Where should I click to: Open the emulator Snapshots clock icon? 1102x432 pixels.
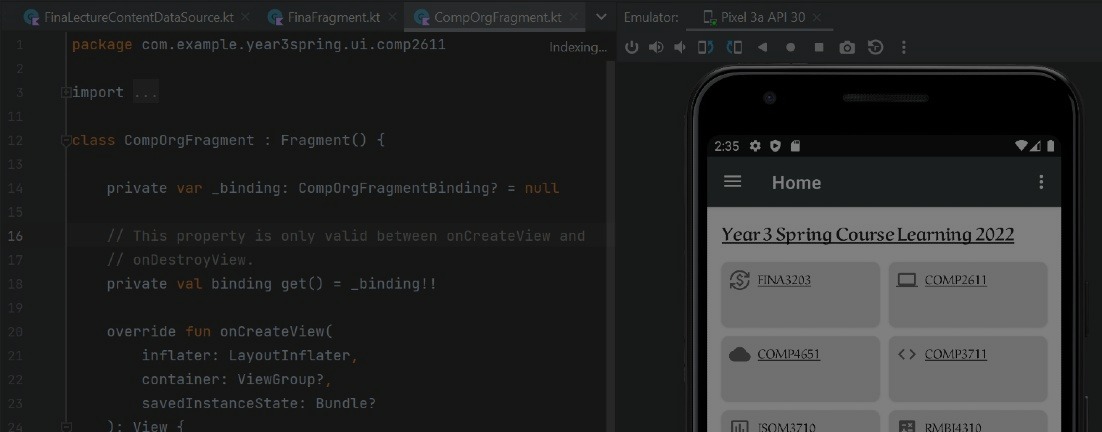[x=875, y=47]
